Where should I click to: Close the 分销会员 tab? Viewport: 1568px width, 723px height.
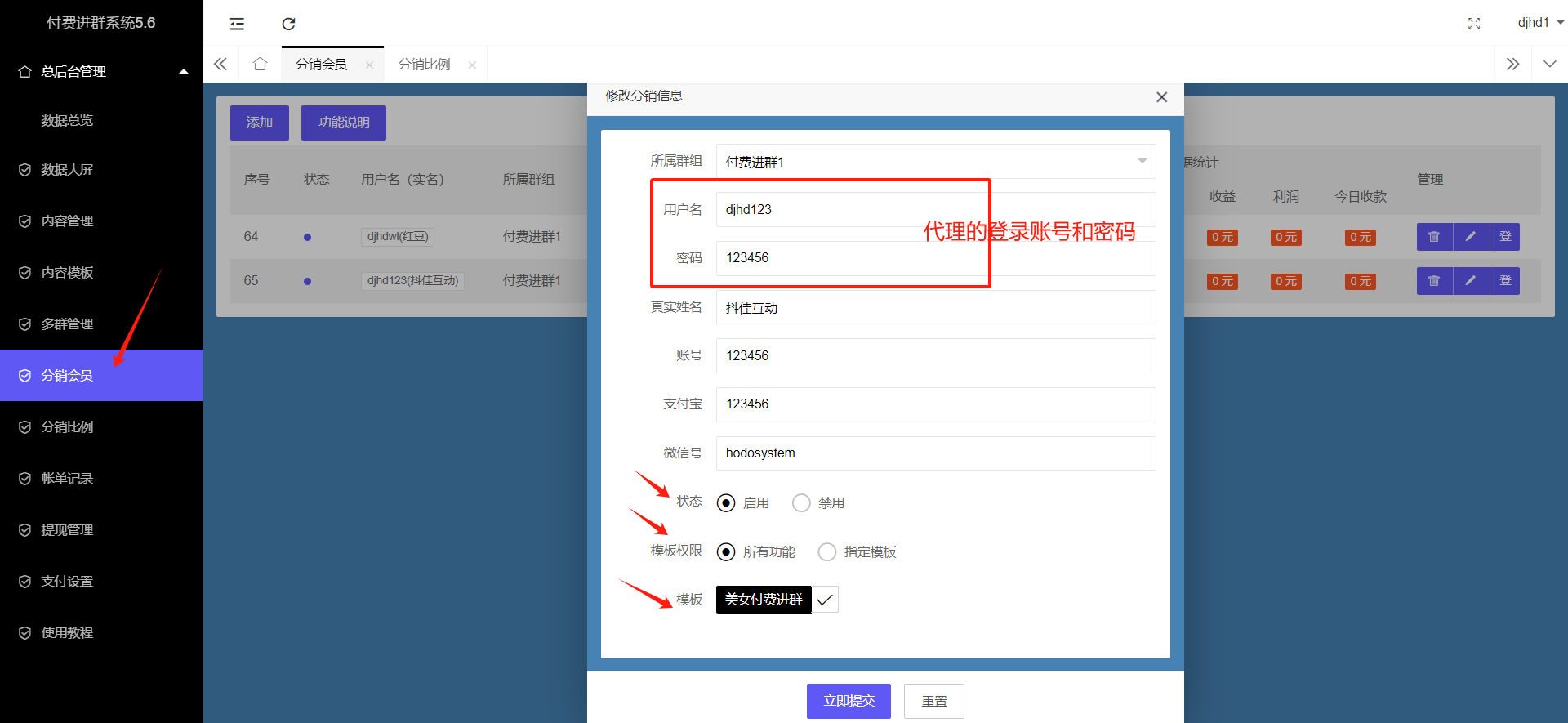pos(369,65)
